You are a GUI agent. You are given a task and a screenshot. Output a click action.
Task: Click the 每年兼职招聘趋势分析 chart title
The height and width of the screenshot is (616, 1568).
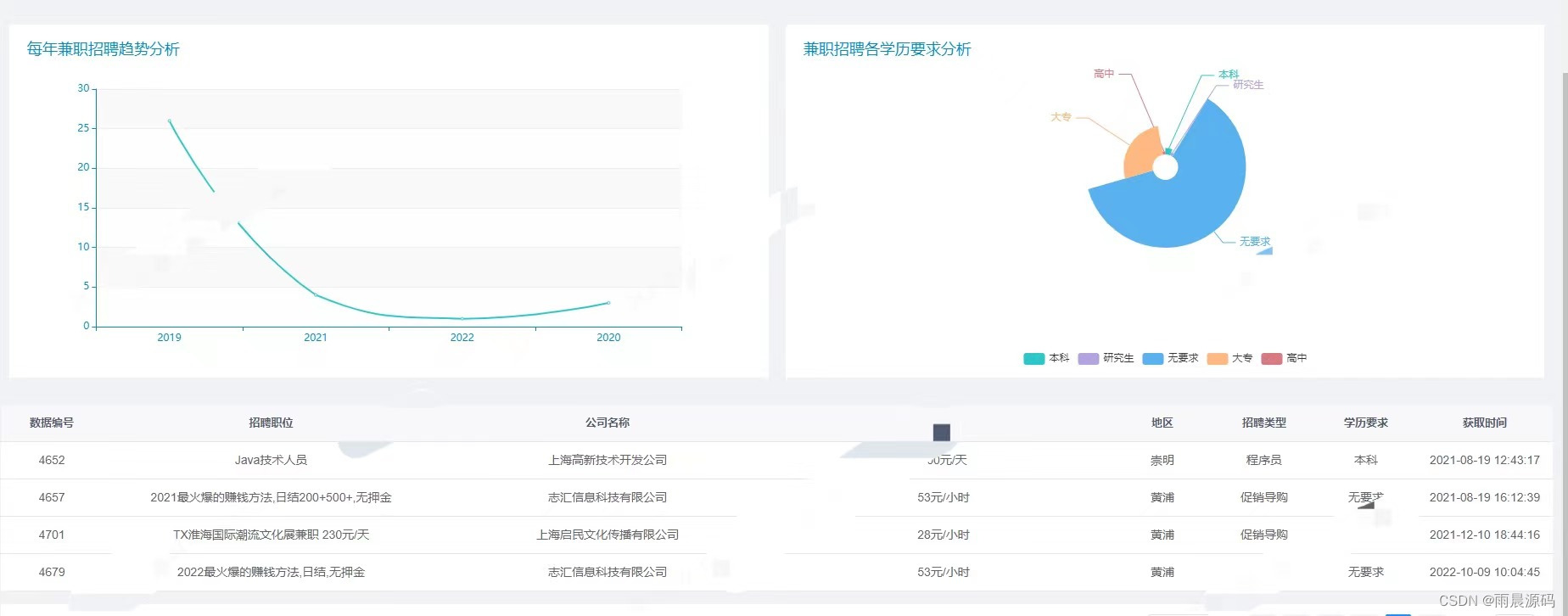[103, 49]
